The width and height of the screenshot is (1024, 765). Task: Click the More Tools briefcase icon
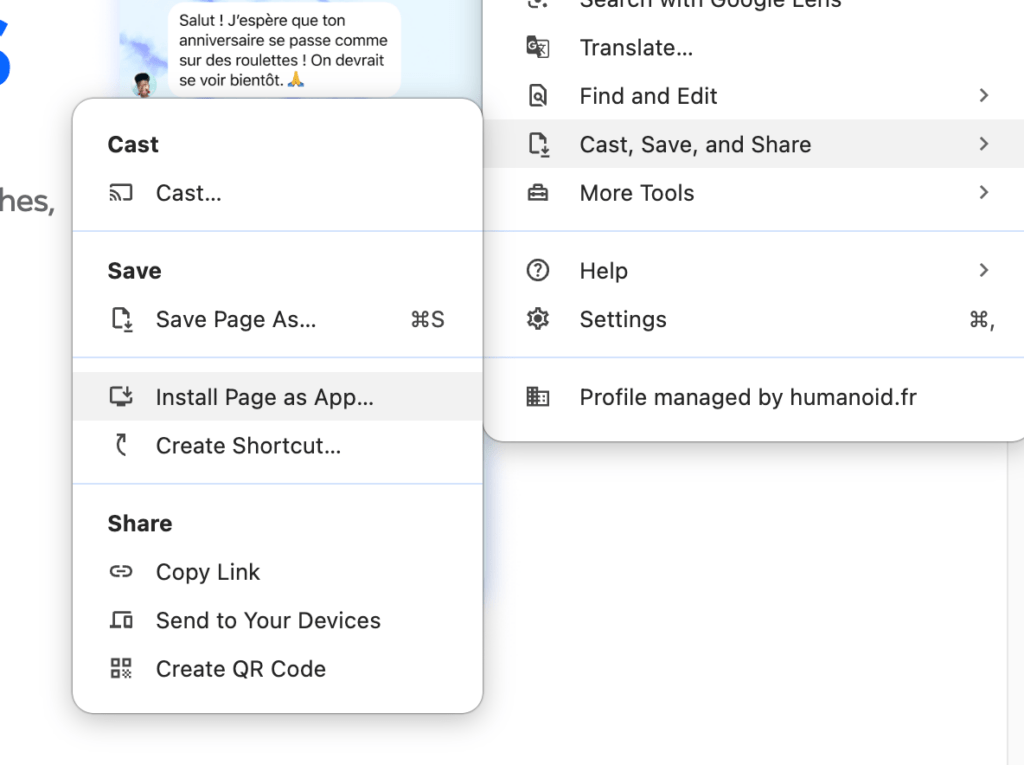[x=539, y=193]
